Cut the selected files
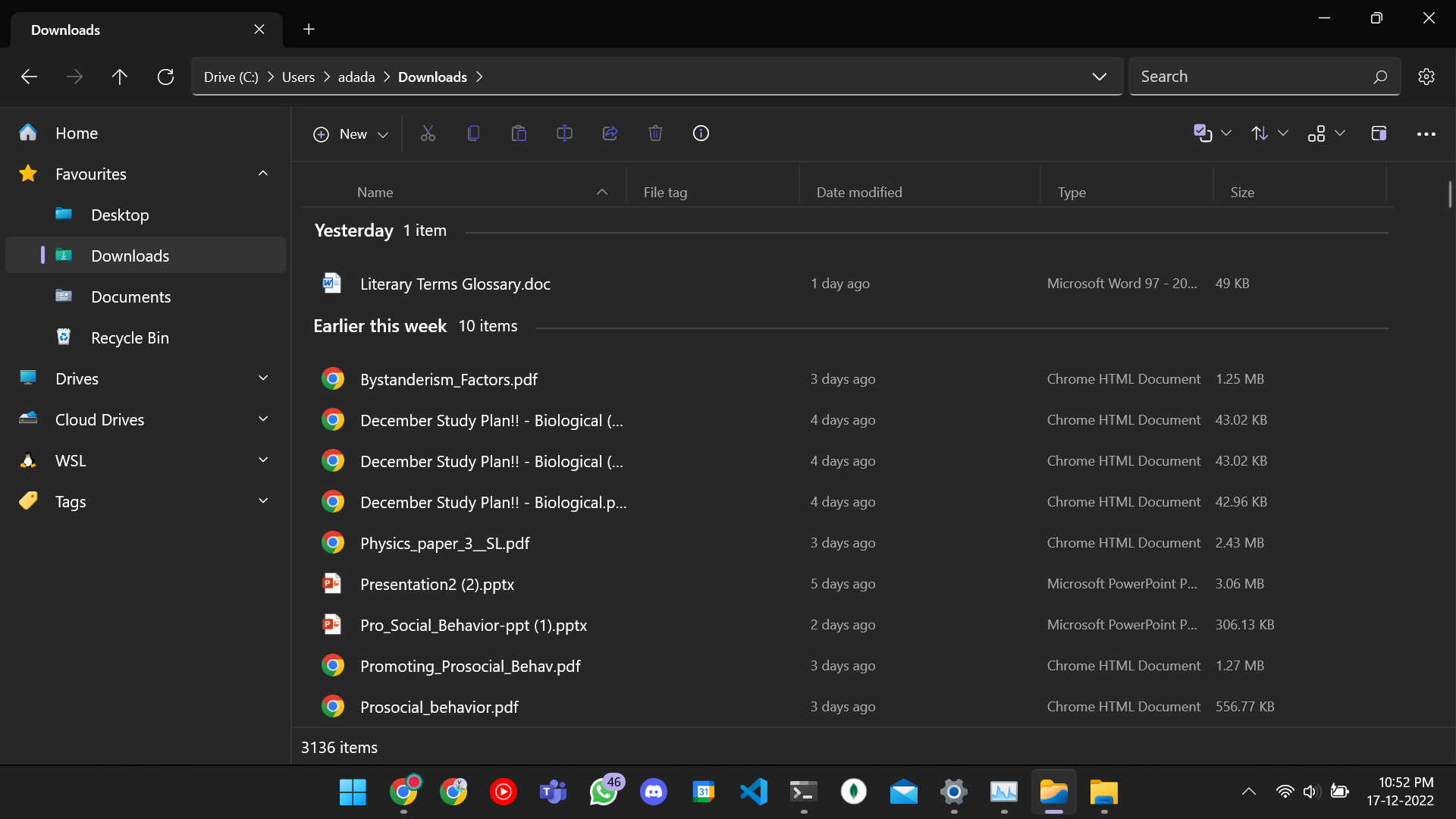The image size is (1456, 819). click(428, 133)
